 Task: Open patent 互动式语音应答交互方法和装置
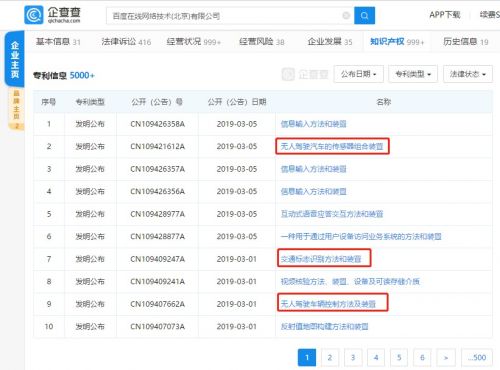tap(332, 214)
